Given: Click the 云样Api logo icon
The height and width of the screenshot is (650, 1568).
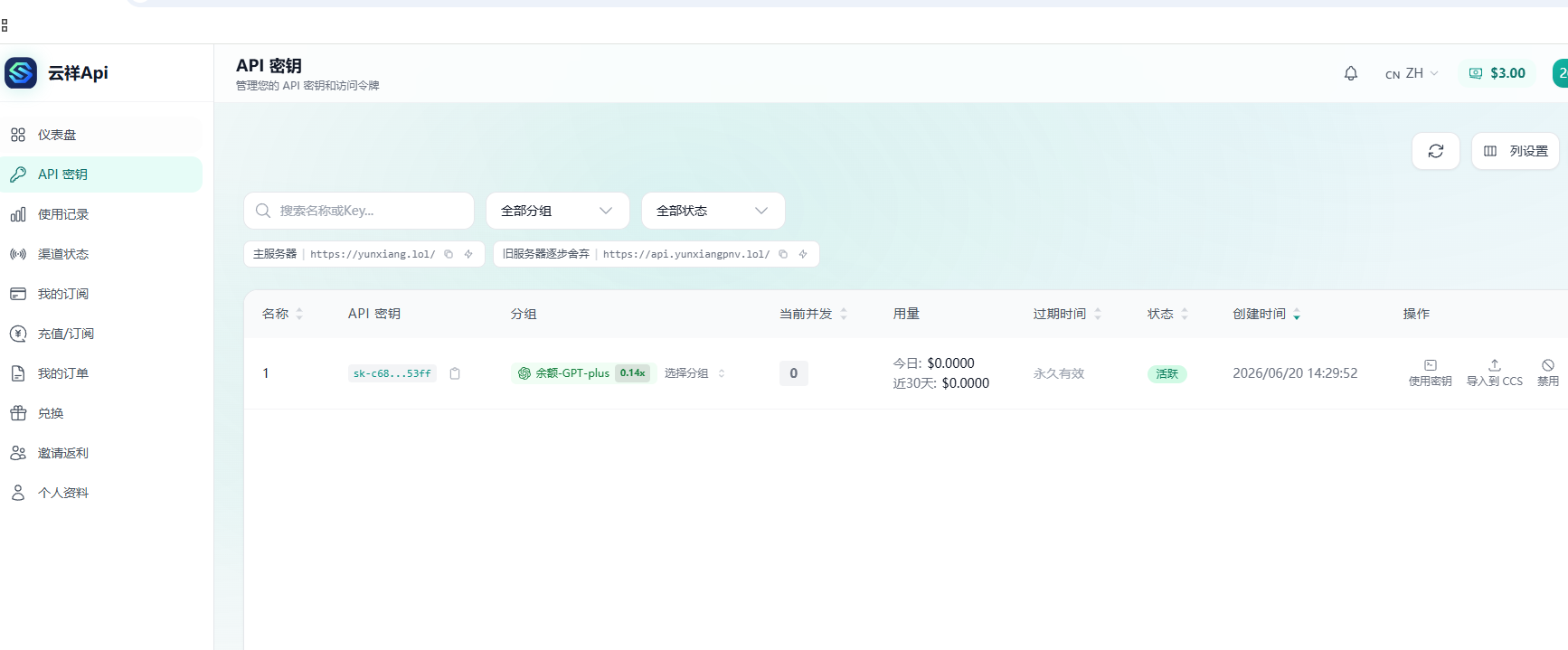Looking at the screenshot, I should [21, 73].
